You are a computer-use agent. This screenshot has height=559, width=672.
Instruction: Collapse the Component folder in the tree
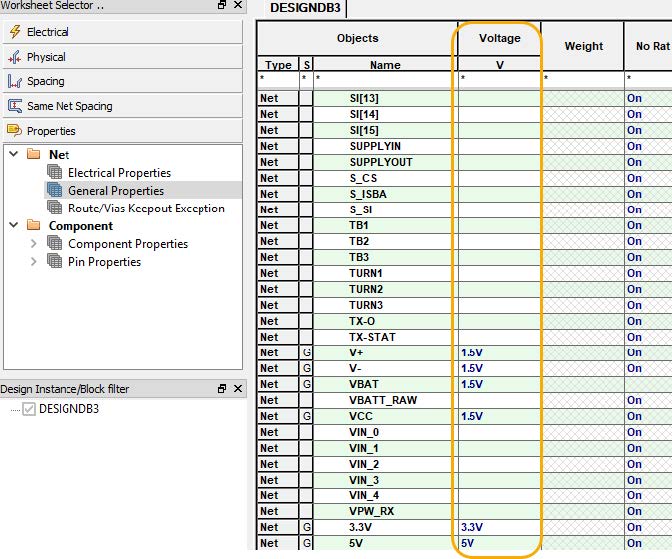coord(14,225)
